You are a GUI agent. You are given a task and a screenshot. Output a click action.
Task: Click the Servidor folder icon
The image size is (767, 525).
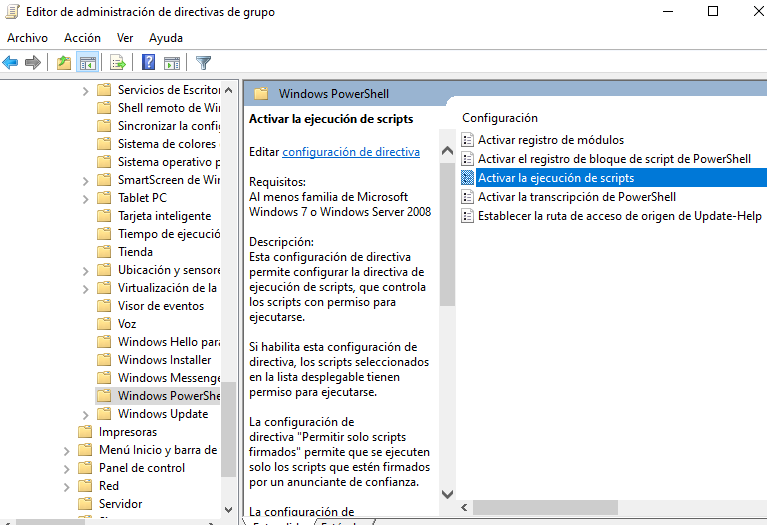[85, 503]
